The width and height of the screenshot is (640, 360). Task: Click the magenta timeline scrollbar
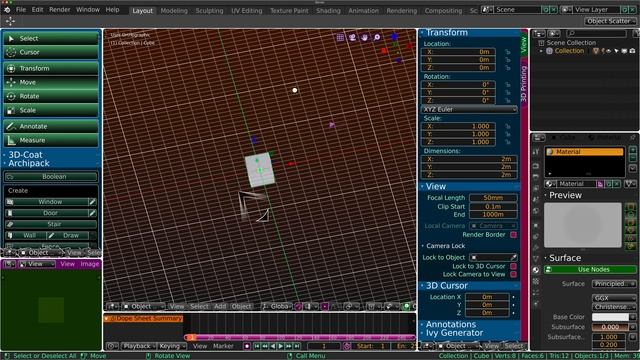(x=300, y=338)
